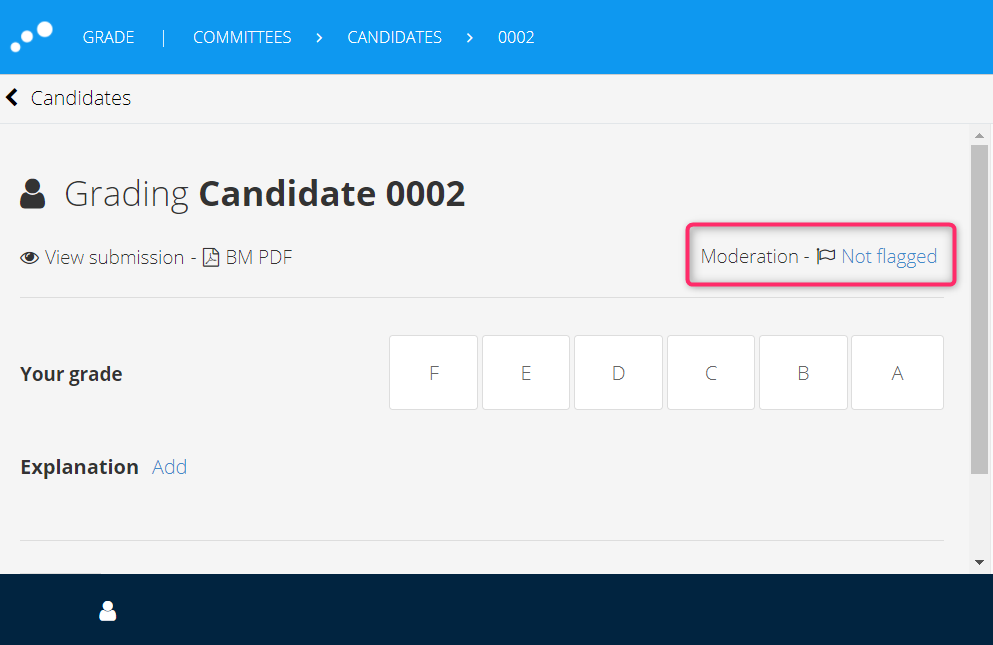Screen dimensions: 993x645
Task: Open the GRADE menu item
Action: (x=108, y=37)
